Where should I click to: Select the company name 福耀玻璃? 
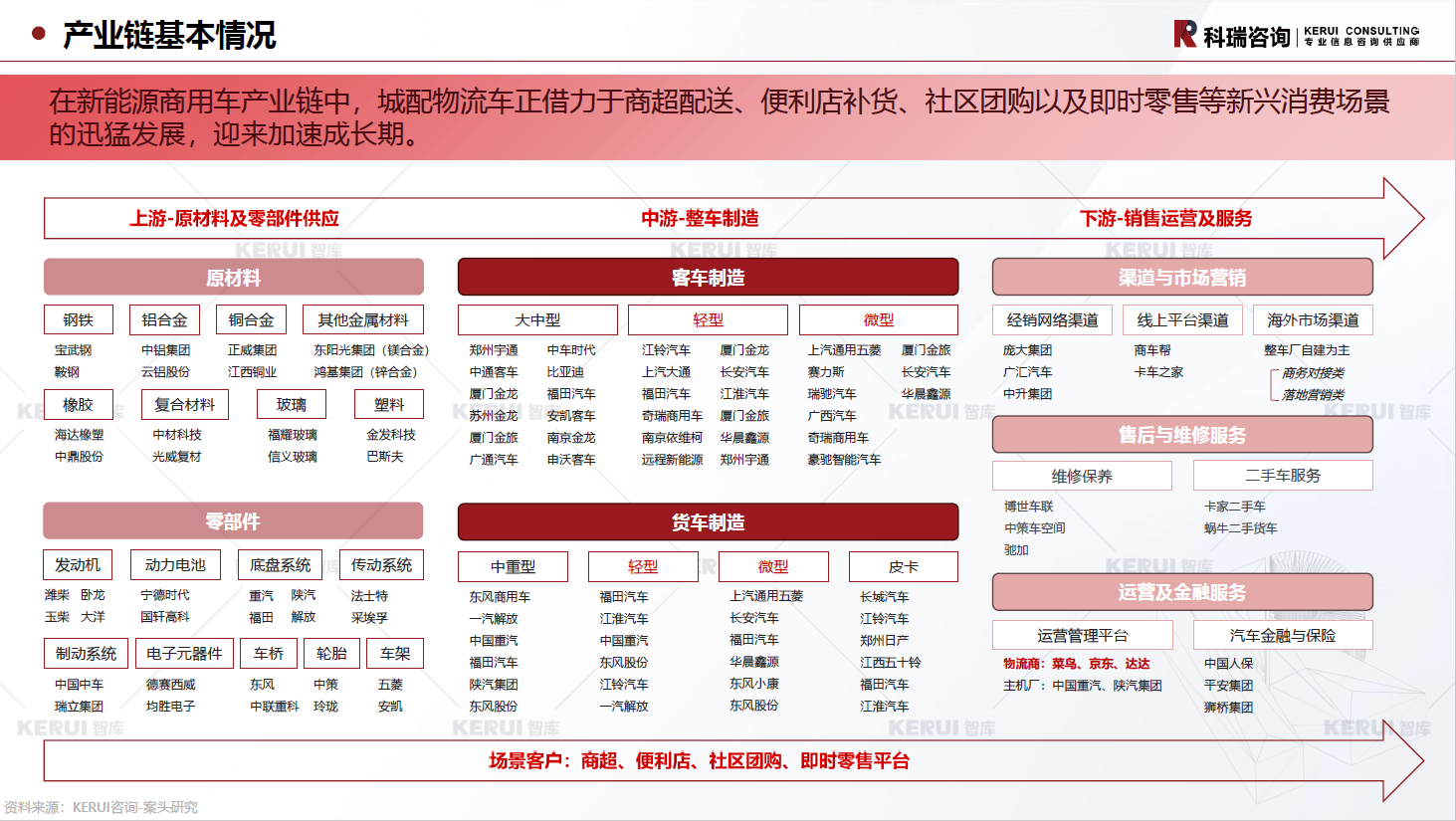point(293,435)
